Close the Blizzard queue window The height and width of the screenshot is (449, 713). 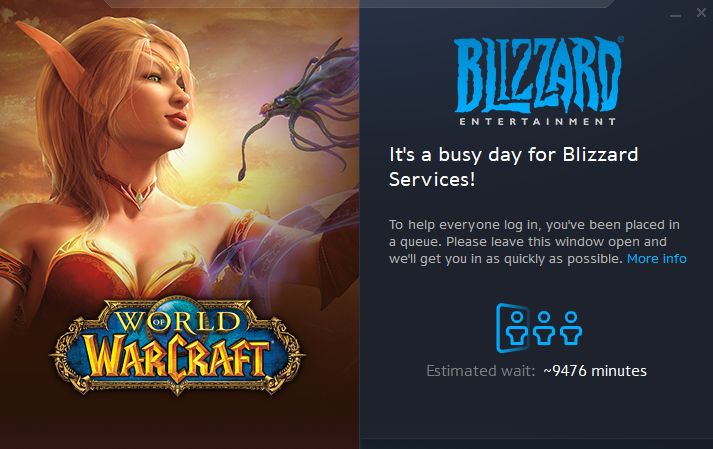click(701, 13)
